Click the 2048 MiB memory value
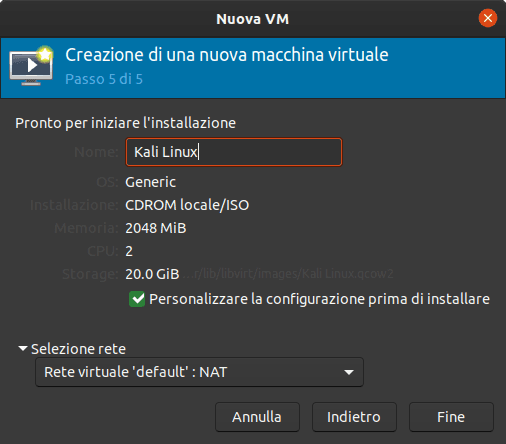Screen dimensions: 506x444 click(x=156, y=228)
